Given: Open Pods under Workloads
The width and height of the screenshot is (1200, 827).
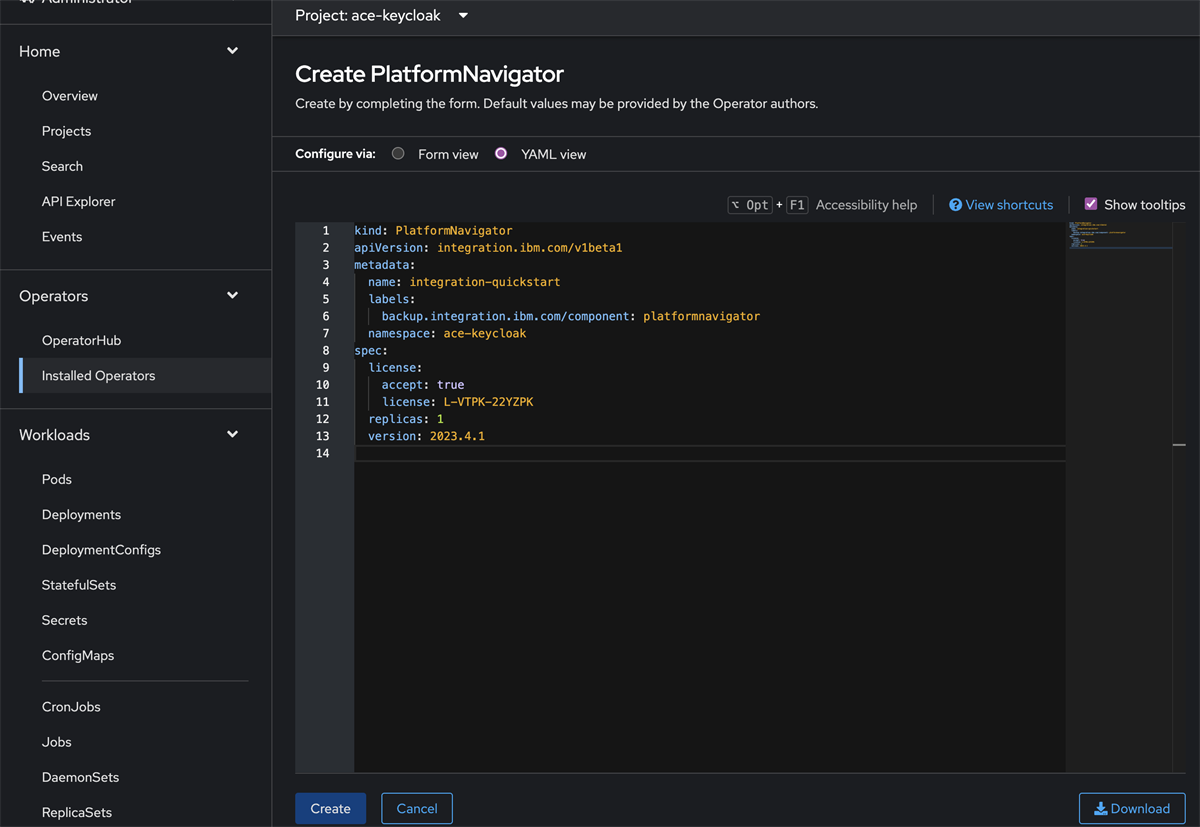Looking at the screenshot, I should point(57,479).
